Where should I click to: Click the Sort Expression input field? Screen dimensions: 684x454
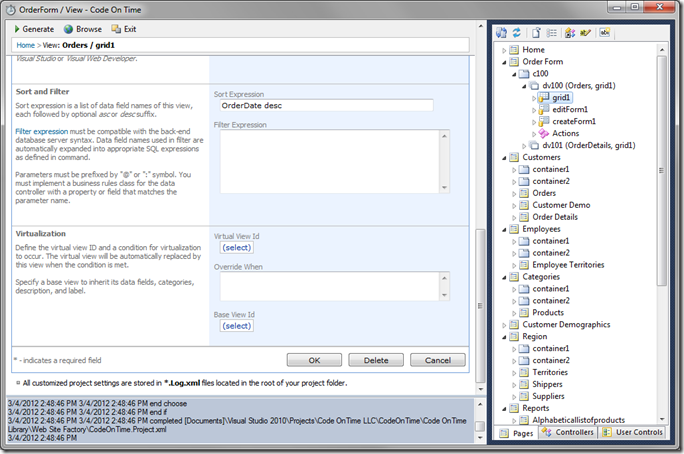tap(327, 106)
